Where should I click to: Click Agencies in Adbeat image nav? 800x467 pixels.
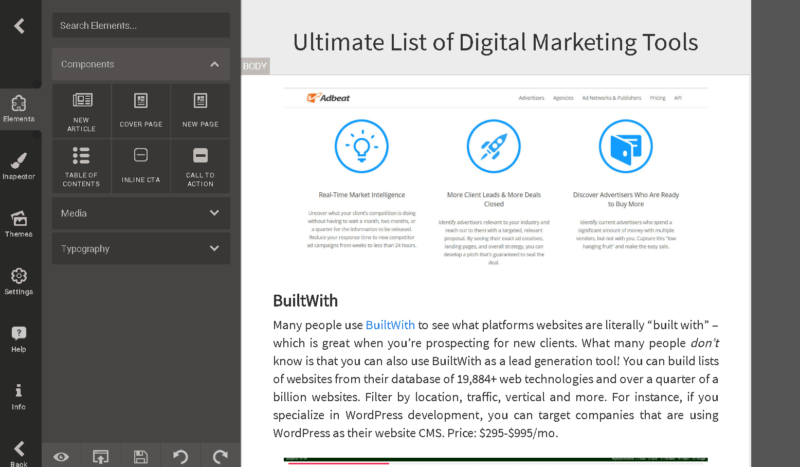coord(563,98)
